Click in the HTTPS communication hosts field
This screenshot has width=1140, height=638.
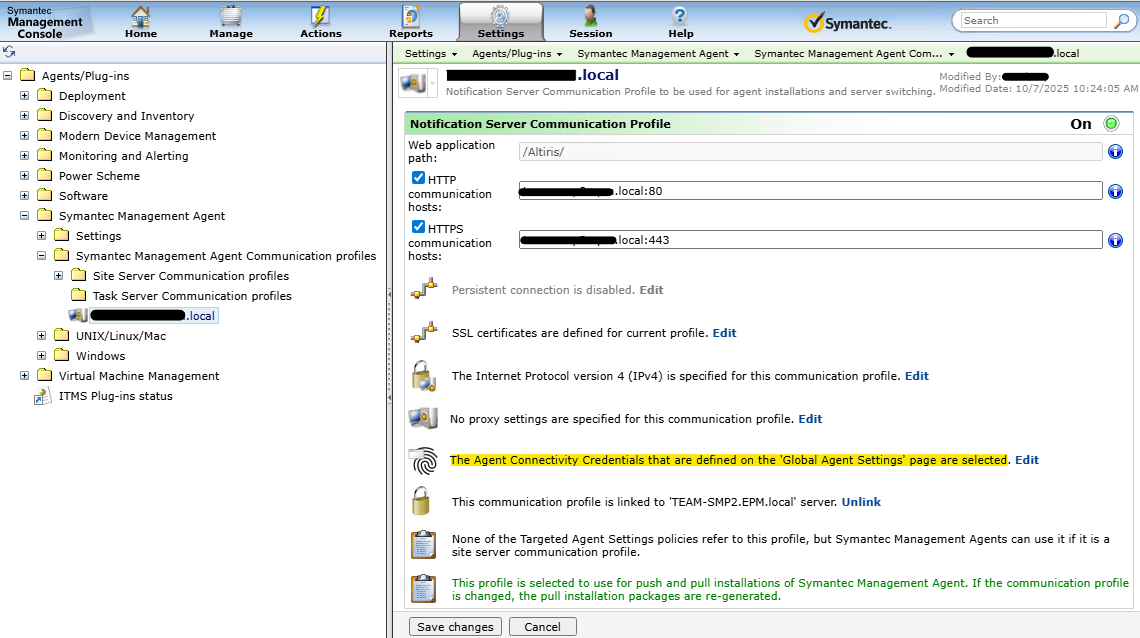810,240
